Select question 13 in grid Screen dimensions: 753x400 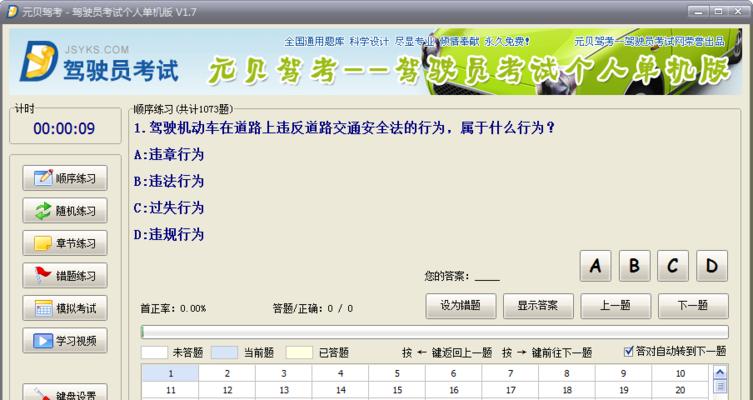[x=284, y=390]
